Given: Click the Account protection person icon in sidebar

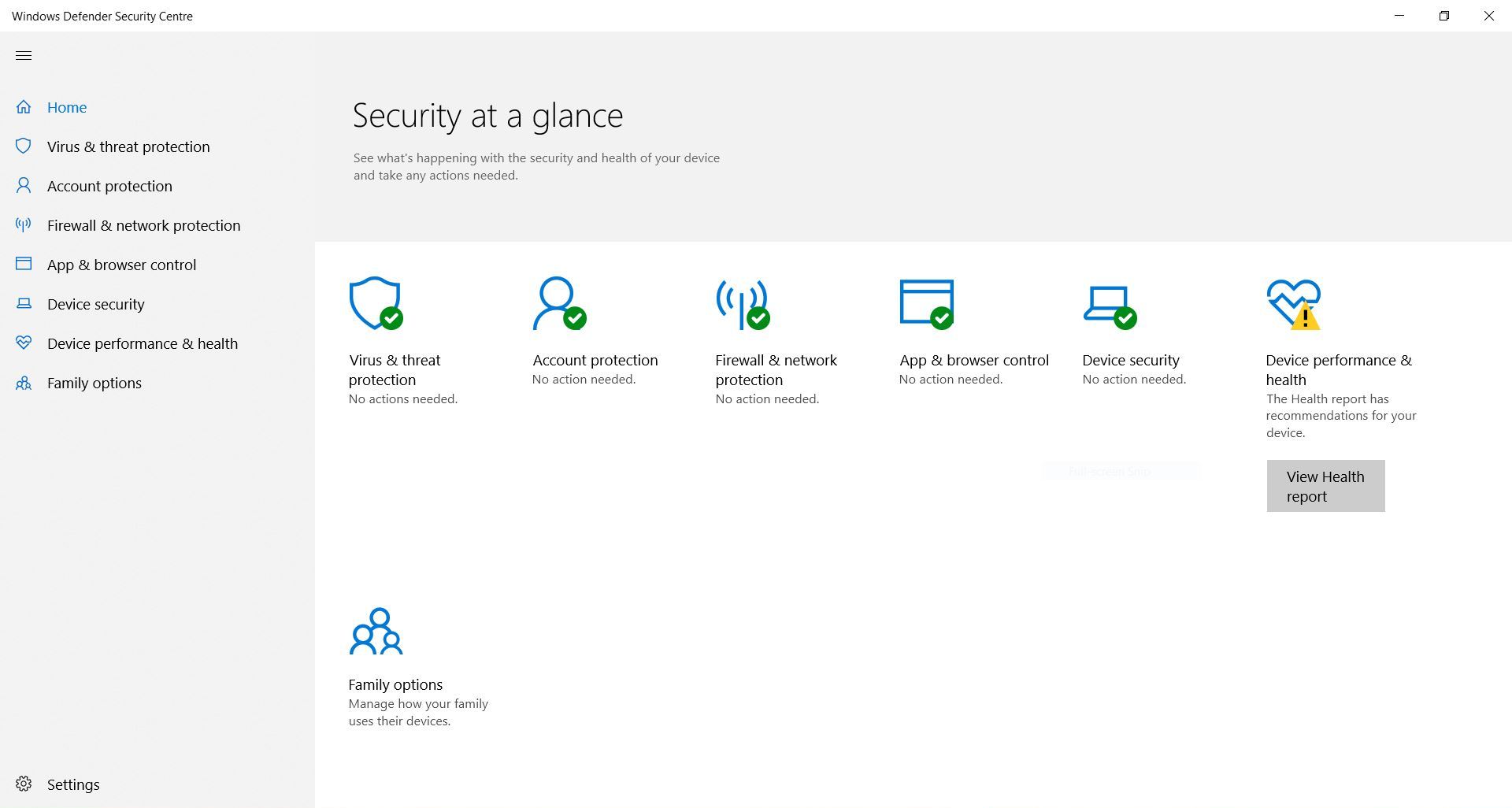Looking at the screenshot, I should click(x=24, y=186).
